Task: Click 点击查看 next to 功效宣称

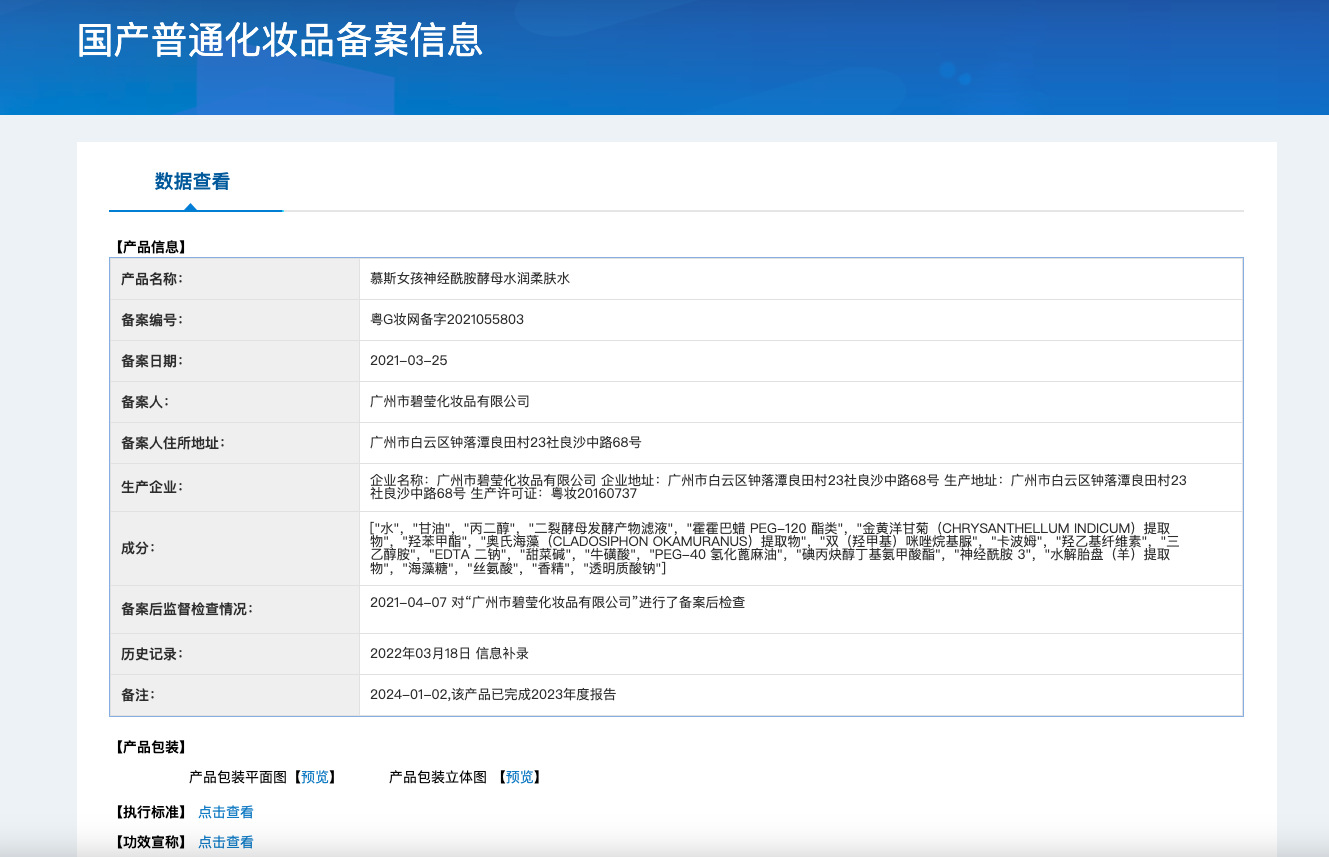Action: click(x=225, y=842)
